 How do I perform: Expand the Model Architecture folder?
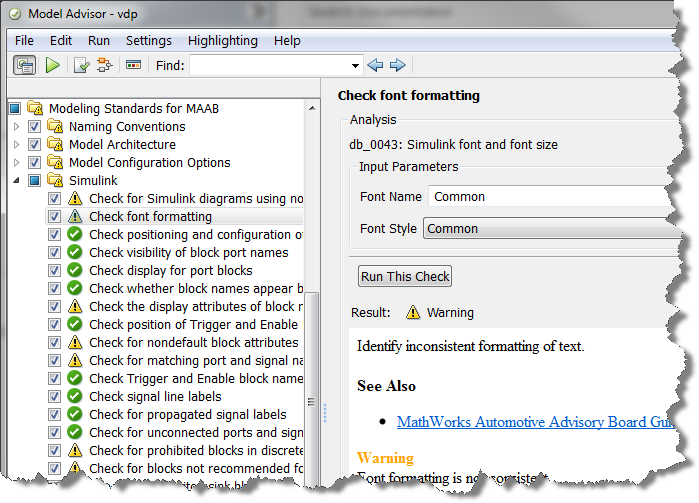pyautogui.click(x=16, y=145)
